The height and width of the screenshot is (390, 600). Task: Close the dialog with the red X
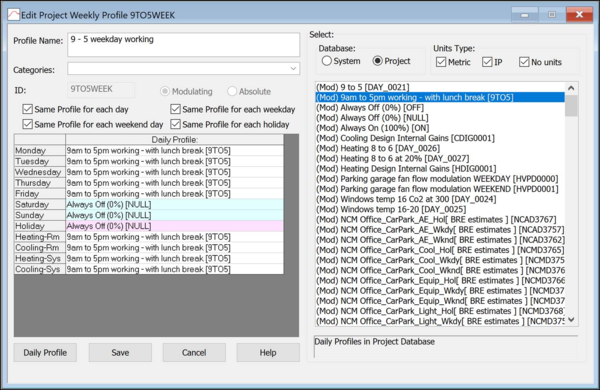pyautogui.click(x=579, y=15)
